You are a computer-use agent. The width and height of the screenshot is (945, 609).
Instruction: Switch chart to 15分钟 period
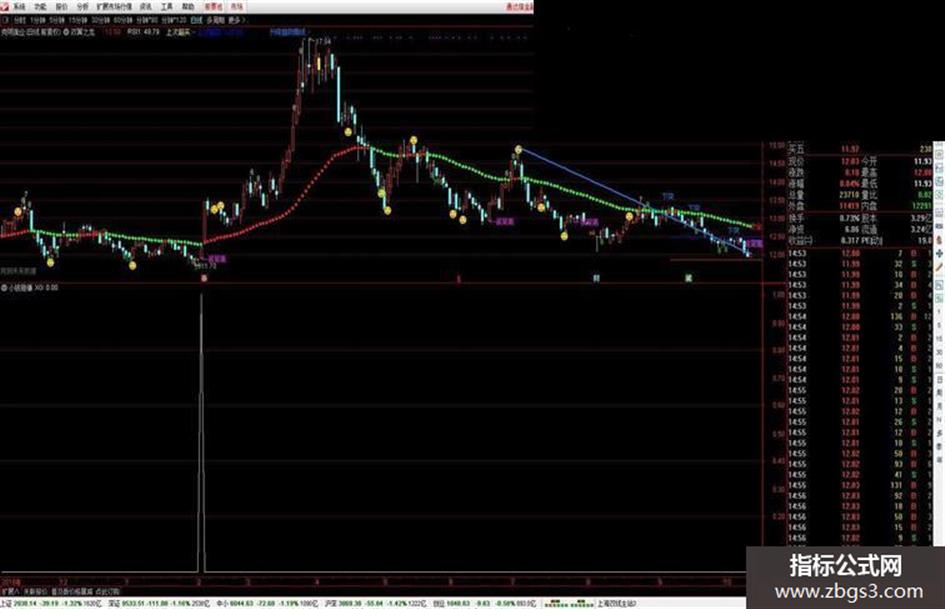[78, 20]
